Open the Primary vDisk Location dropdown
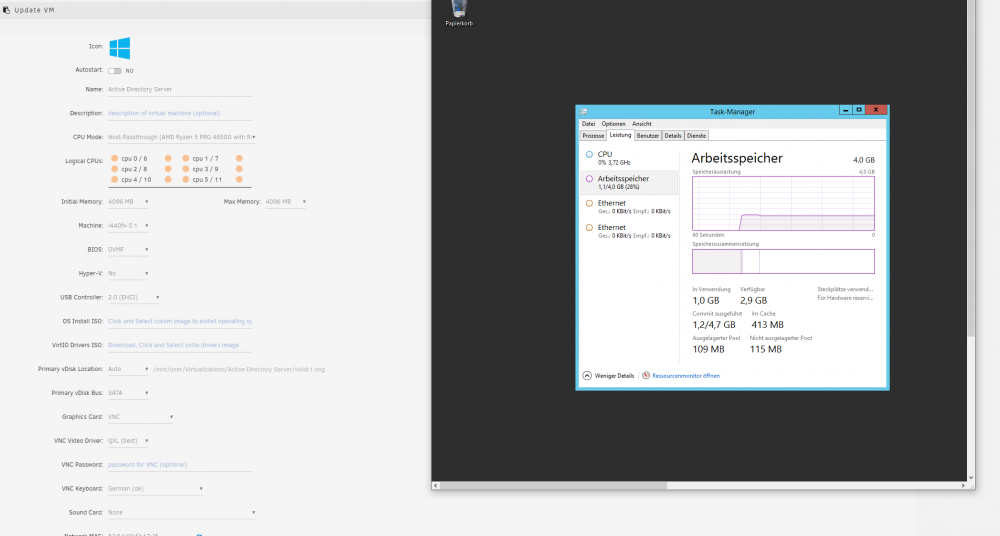The image size is (1000, 536). point(128,369)
